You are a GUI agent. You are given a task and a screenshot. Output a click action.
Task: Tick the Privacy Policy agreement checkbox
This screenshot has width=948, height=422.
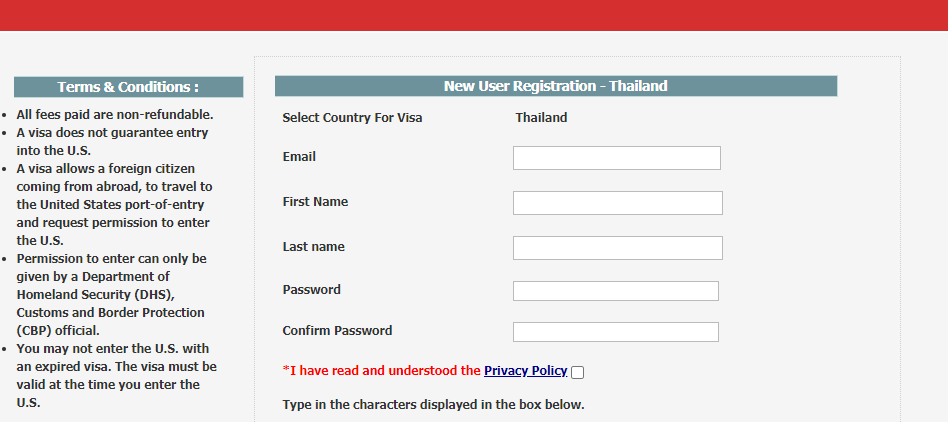[577, 373]
